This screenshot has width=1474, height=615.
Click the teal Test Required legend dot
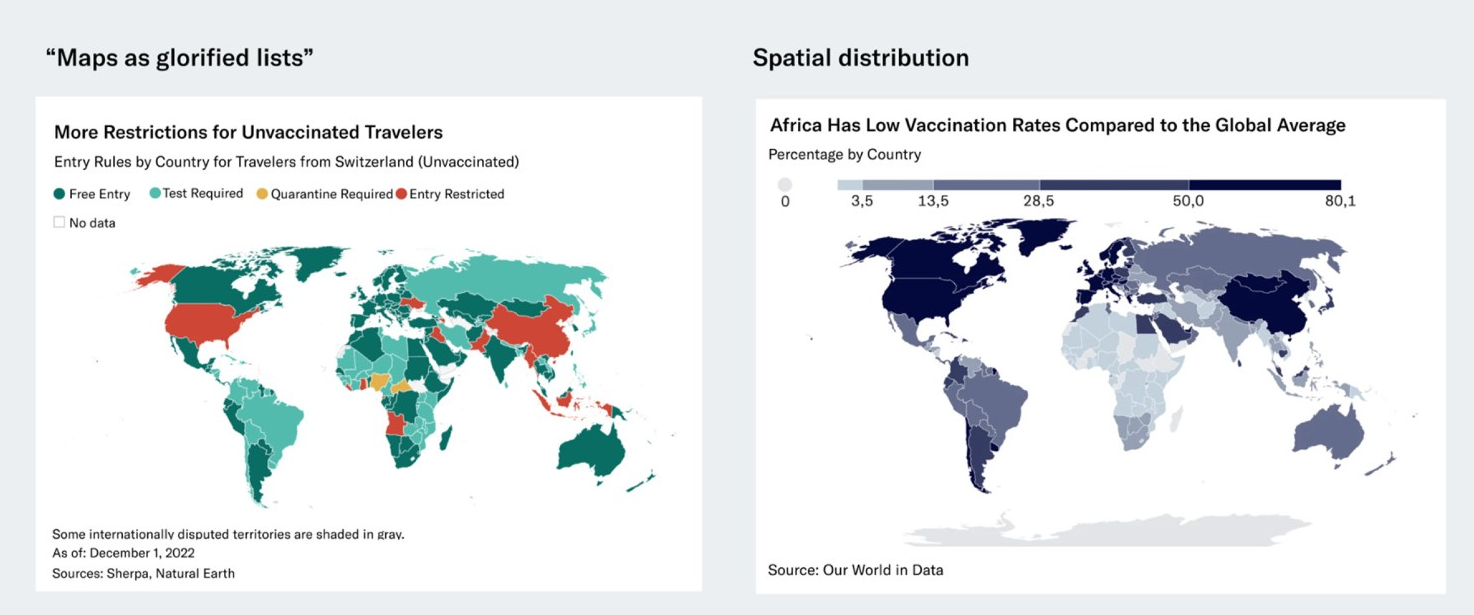tap(155, 194)
